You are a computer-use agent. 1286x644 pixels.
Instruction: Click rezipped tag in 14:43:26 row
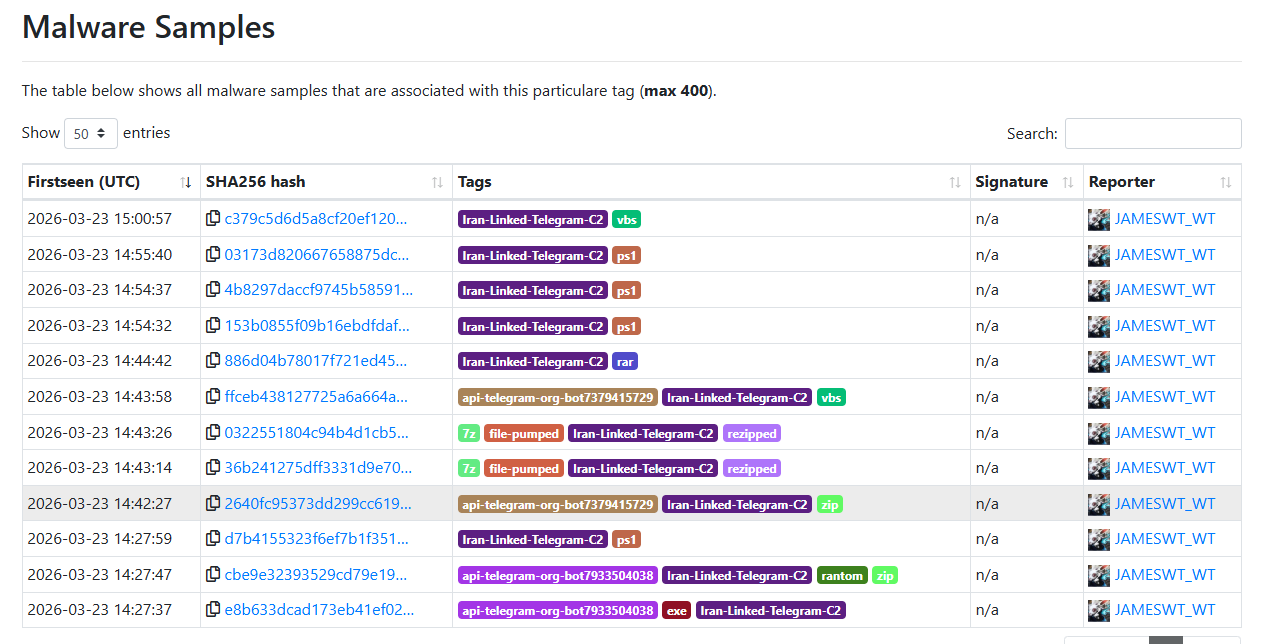click(x=751, y=433)
